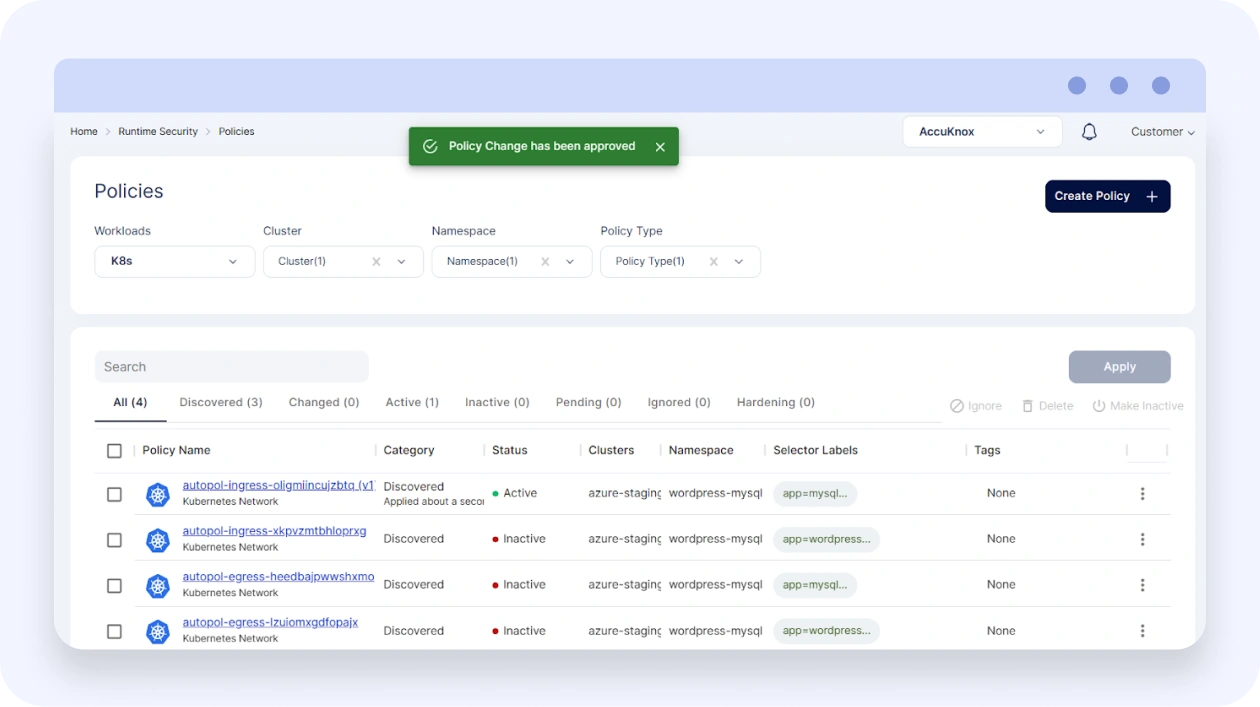The image size is (1260, 707).
Task: Switch to the Discovered (3) tab
Action: pyautogui.click(x=221, y=402)
